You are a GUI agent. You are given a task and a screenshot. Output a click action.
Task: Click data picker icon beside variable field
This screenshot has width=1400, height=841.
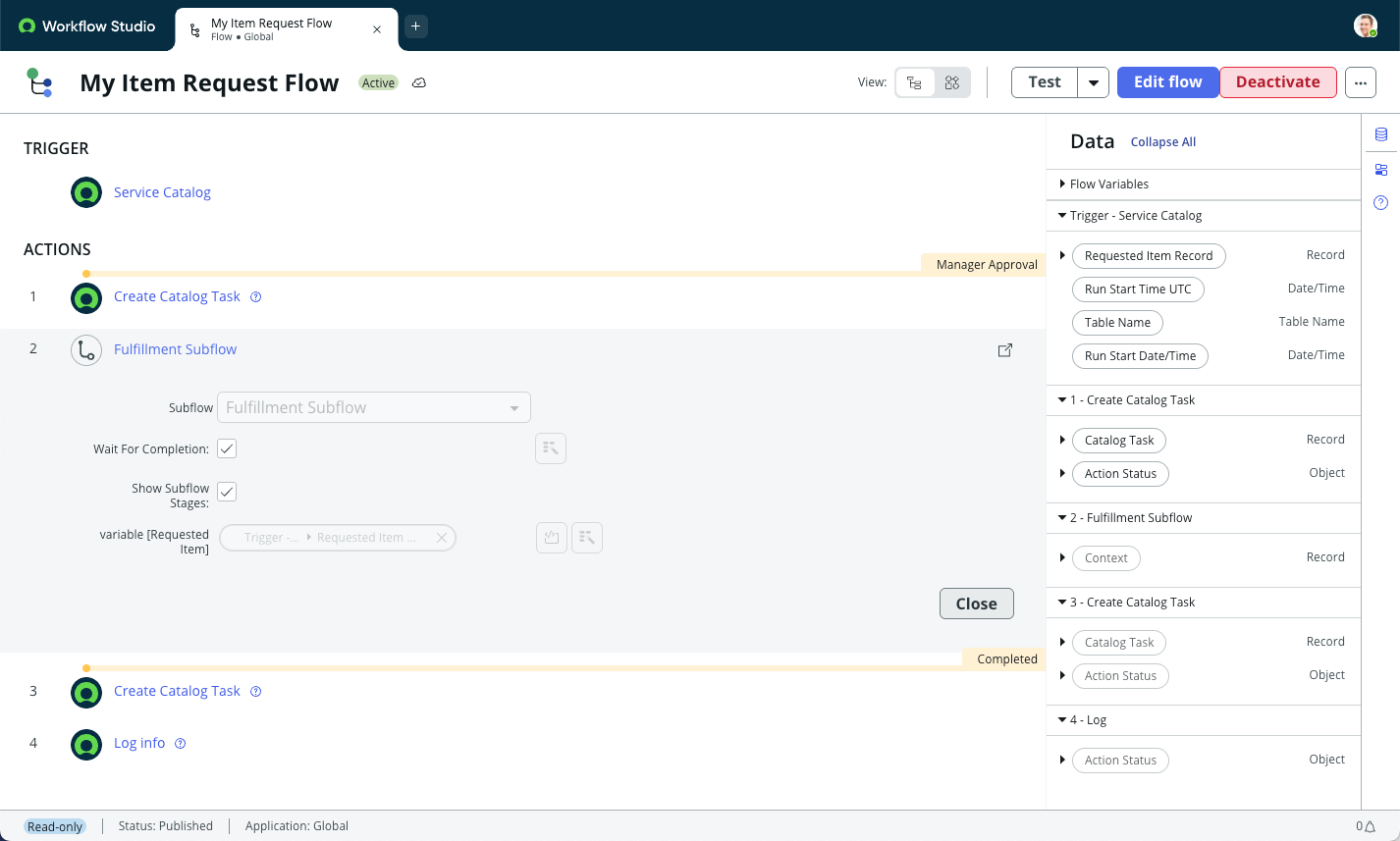pyautogui.click(x=587, y=538)
